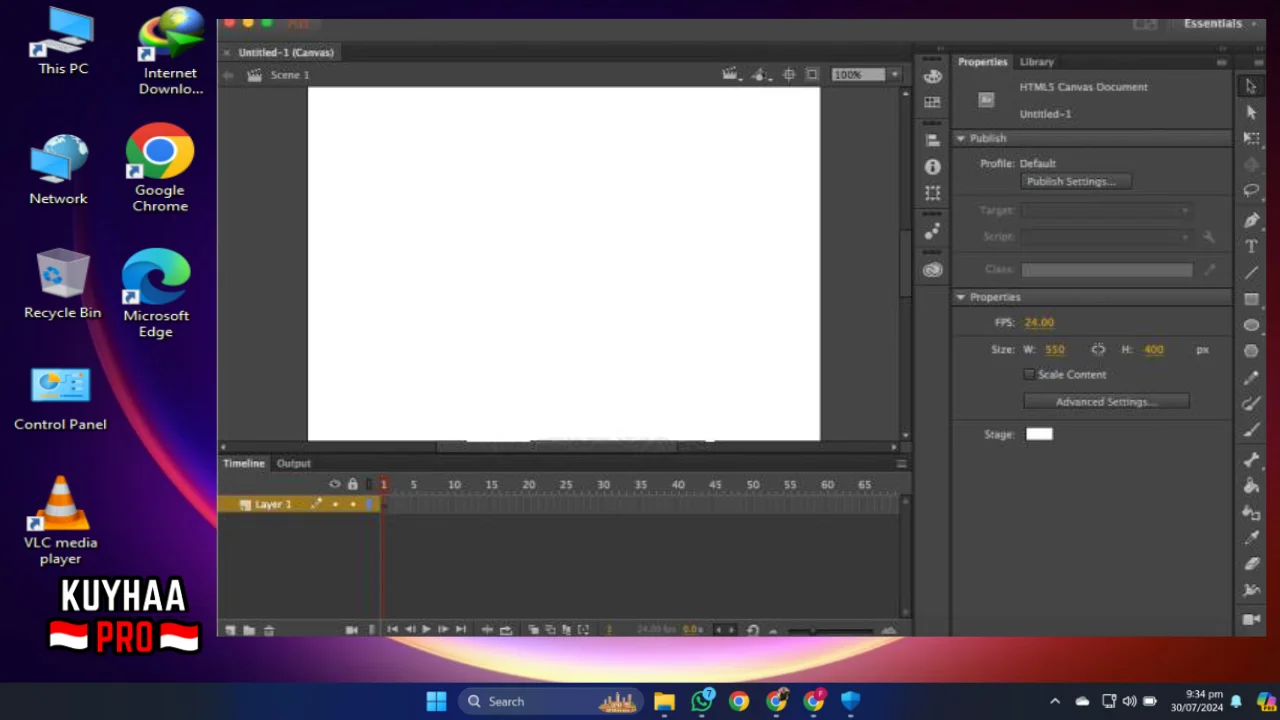The width and height of the screenshot is (1280, 720).
Task: Toggle Layer 1 outline color square
Action: (368, 504)
